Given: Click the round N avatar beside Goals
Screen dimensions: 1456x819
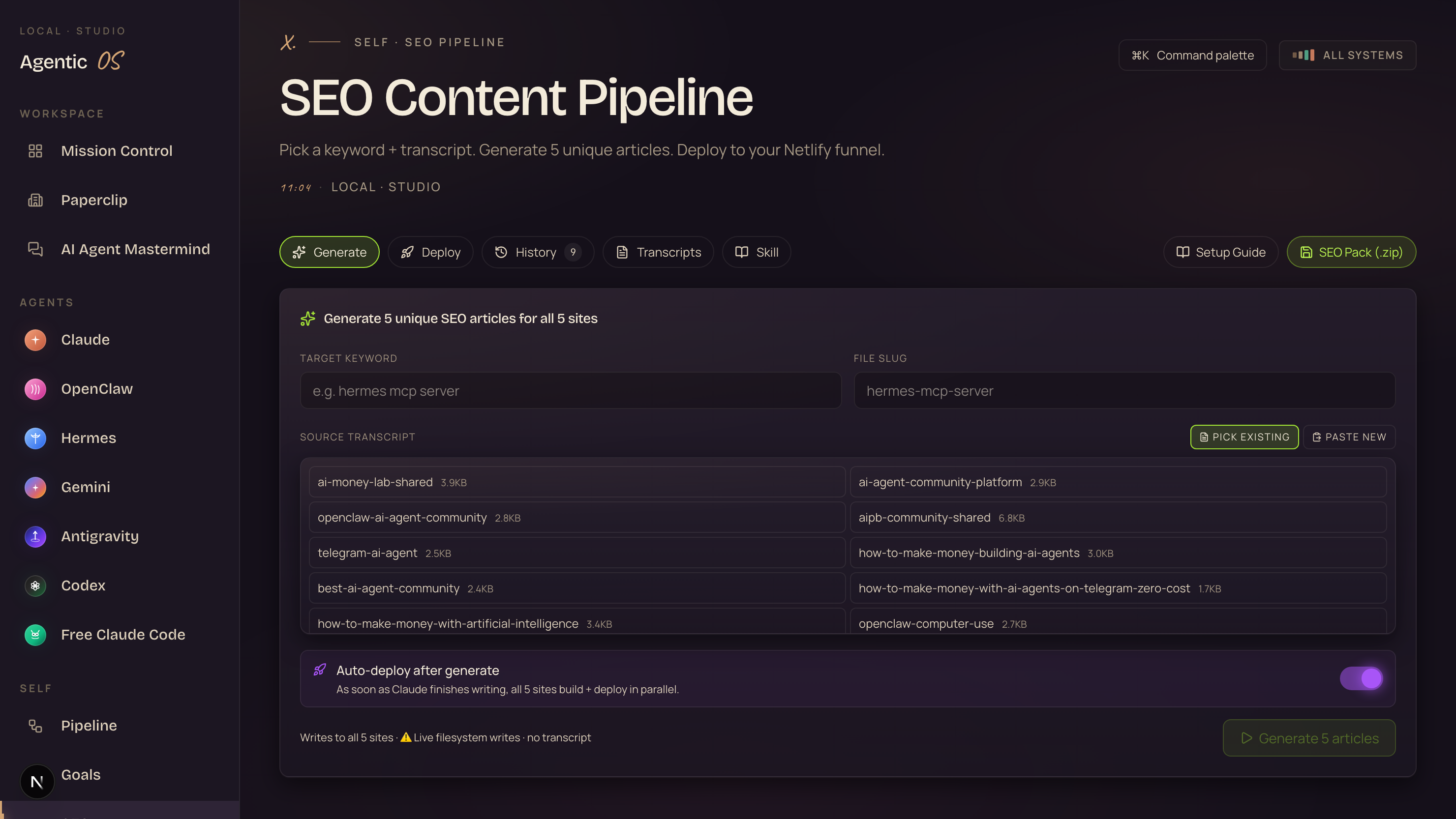Looking at the screenshot, I should tap(37, 782).
